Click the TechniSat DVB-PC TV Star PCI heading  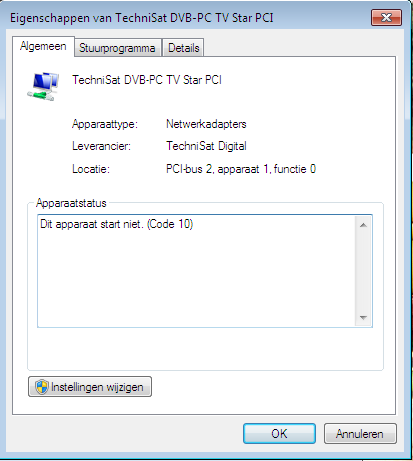point(147,80)
